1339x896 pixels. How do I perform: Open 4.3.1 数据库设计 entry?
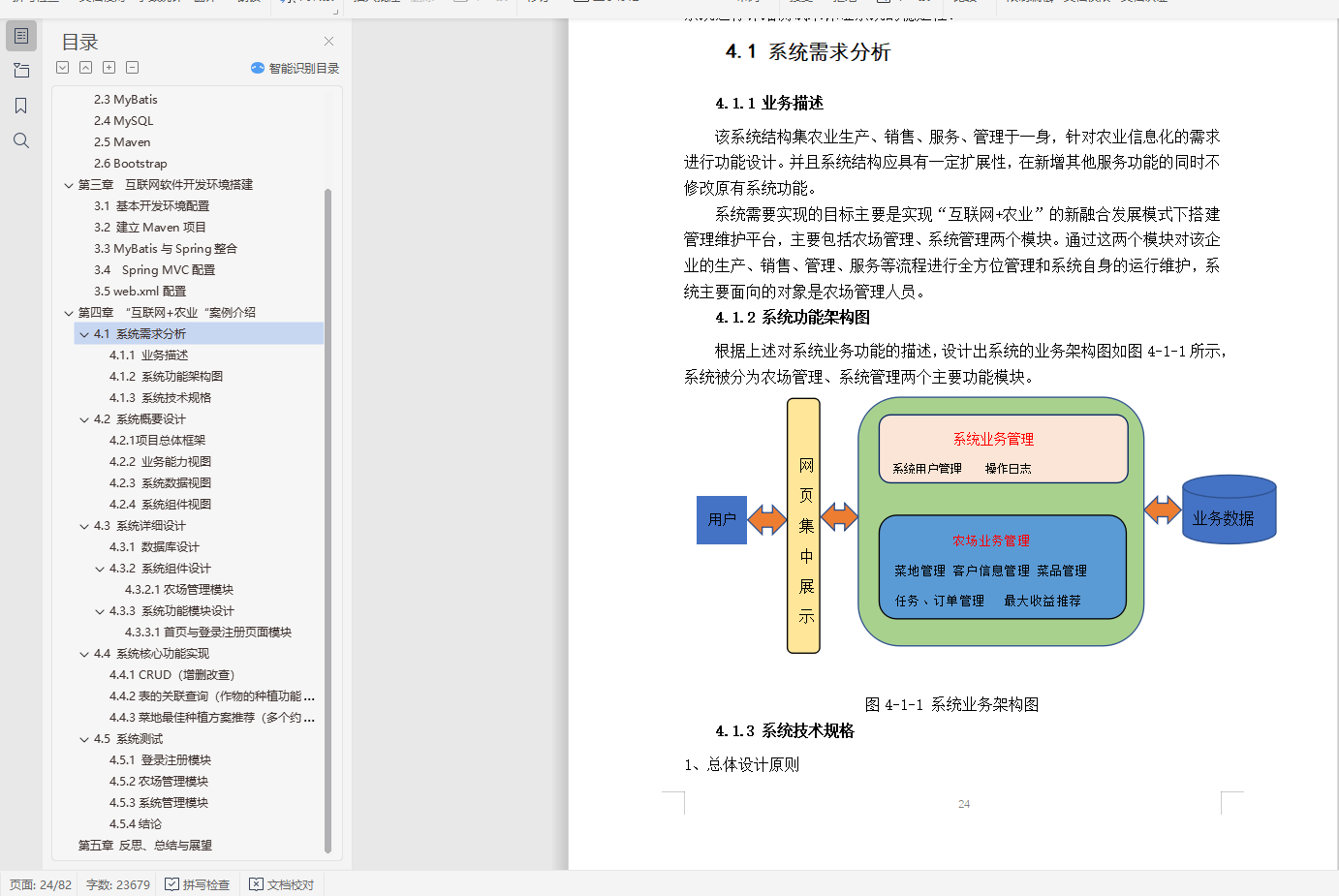[154, 547]
